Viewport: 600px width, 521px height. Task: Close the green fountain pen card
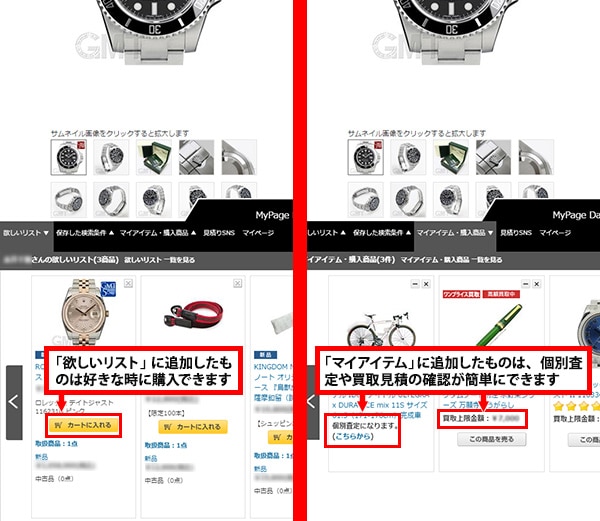click(x=536, y=284)
